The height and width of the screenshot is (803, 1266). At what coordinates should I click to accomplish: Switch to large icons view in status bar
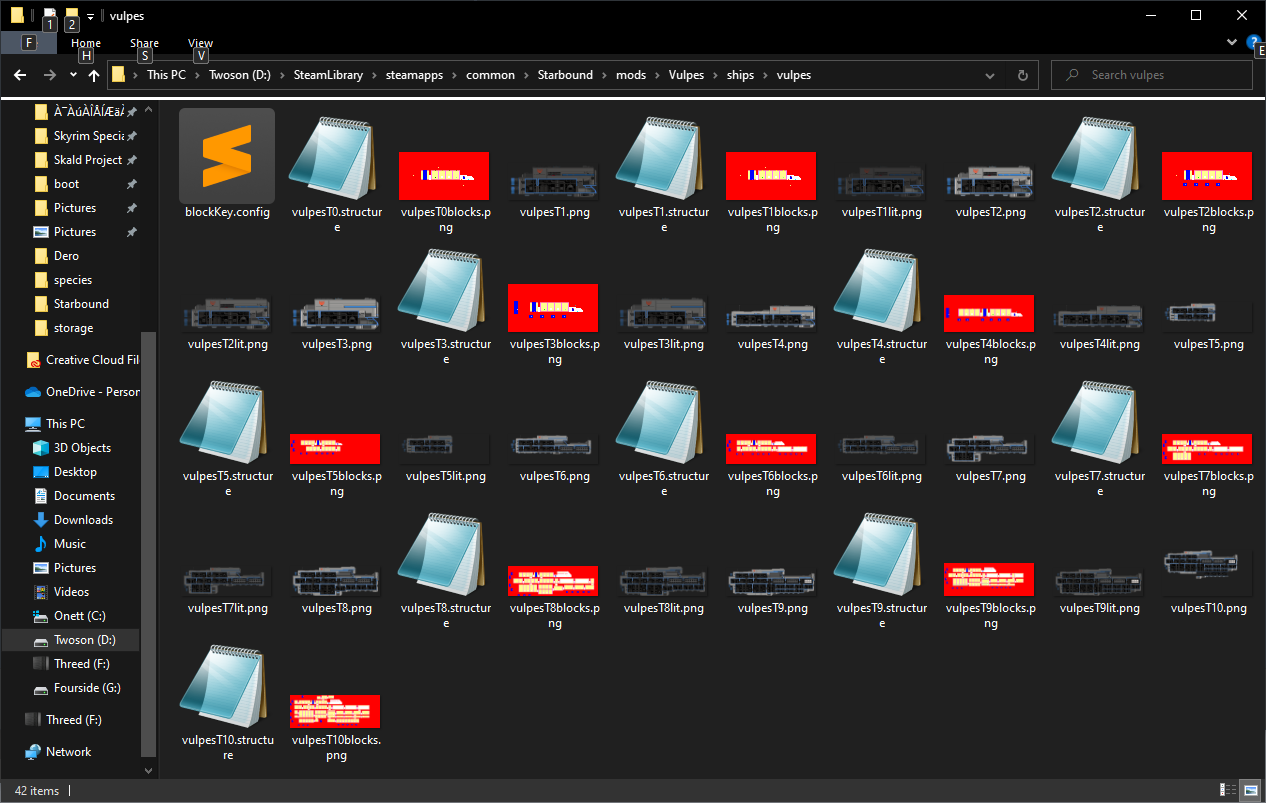[1250, 790]
